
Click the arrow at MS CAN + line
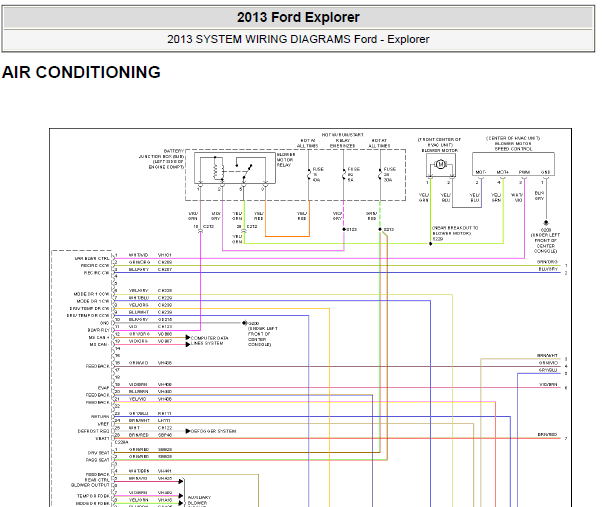pyautogui.click(x=188, y=337)
